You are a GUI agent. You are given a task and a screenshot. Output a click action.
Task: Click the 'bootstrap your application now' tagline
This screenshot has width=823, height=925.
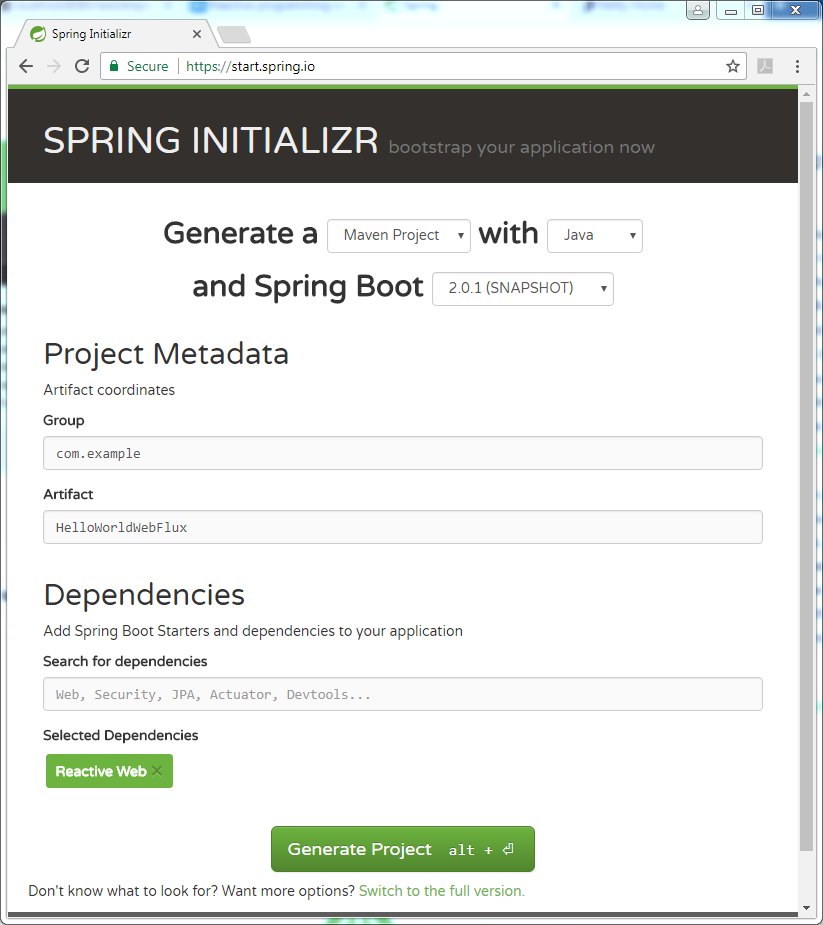pos(522,147)
